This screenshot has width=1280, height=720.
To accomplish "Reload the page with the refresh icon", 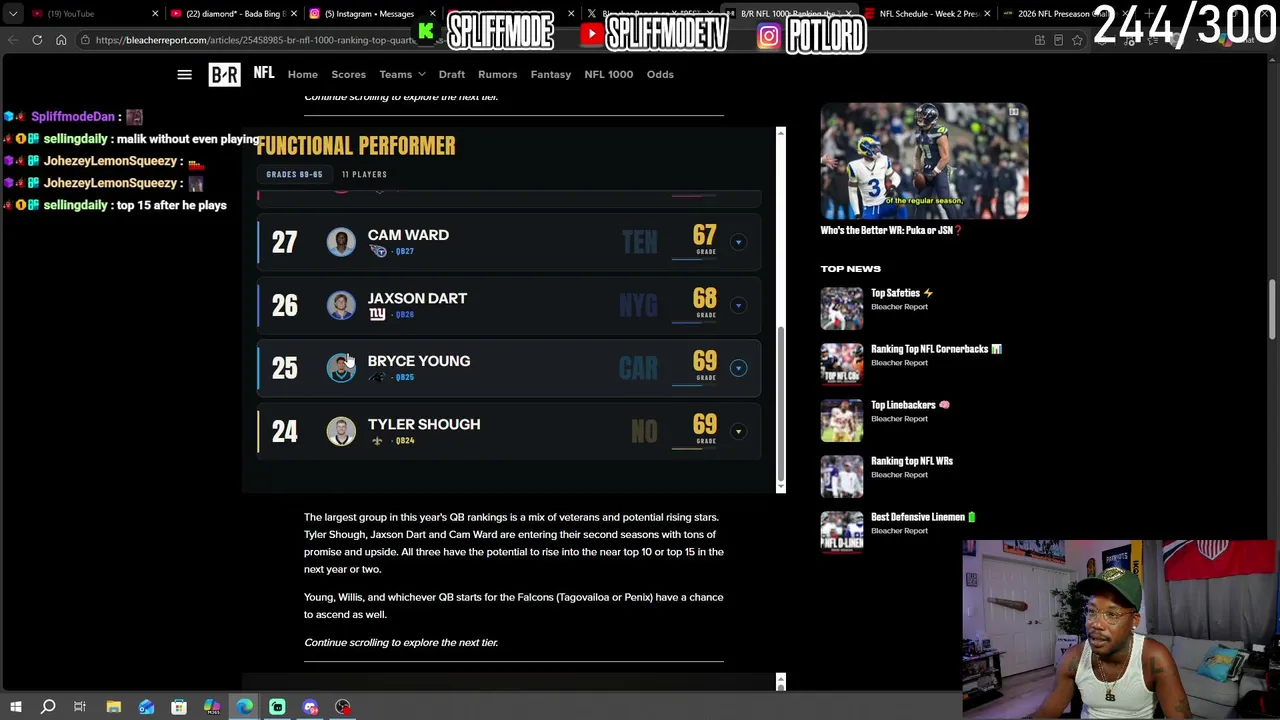I will pos(37,40).
